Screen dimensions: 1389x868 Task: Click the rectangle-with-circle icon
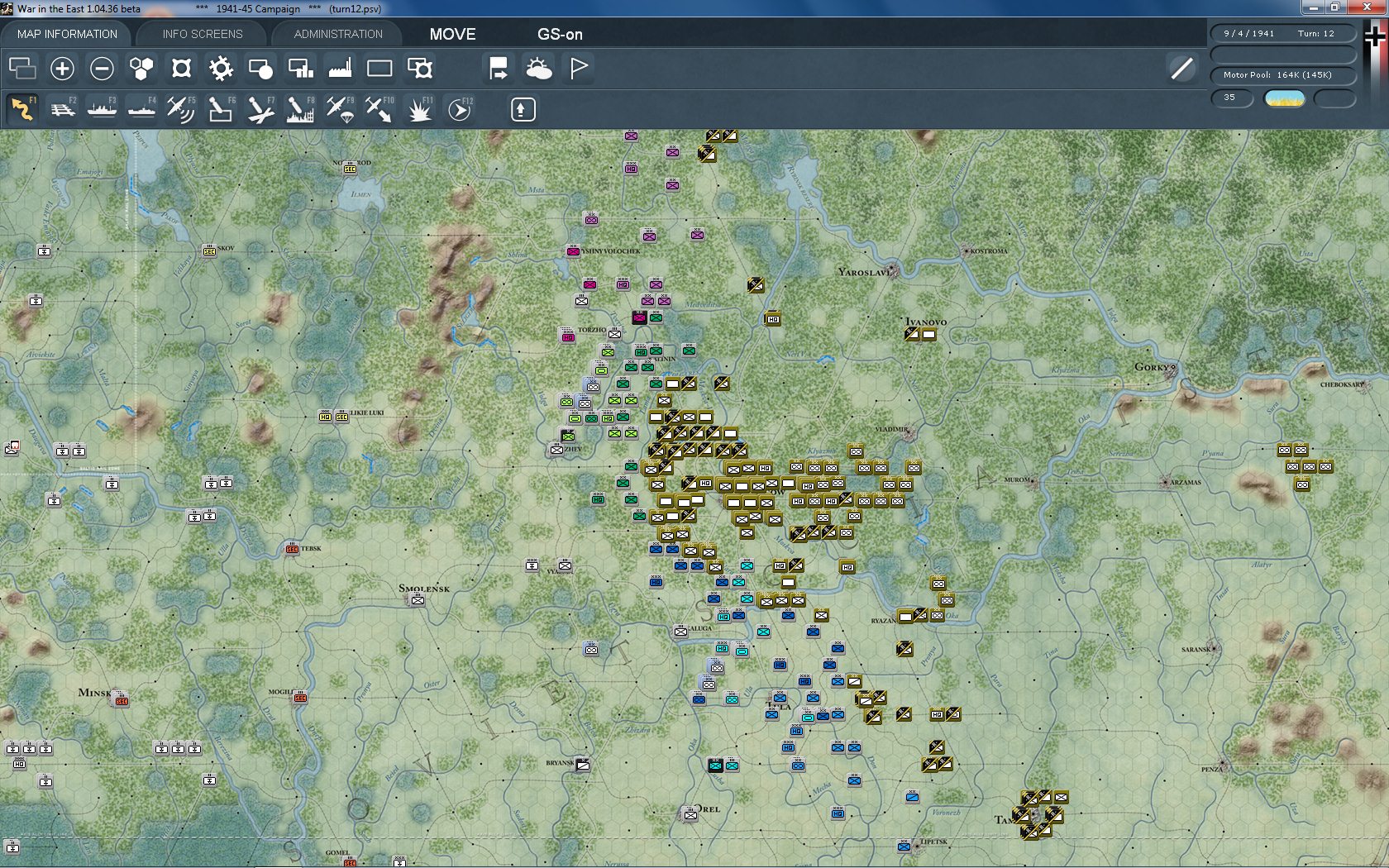260,69
